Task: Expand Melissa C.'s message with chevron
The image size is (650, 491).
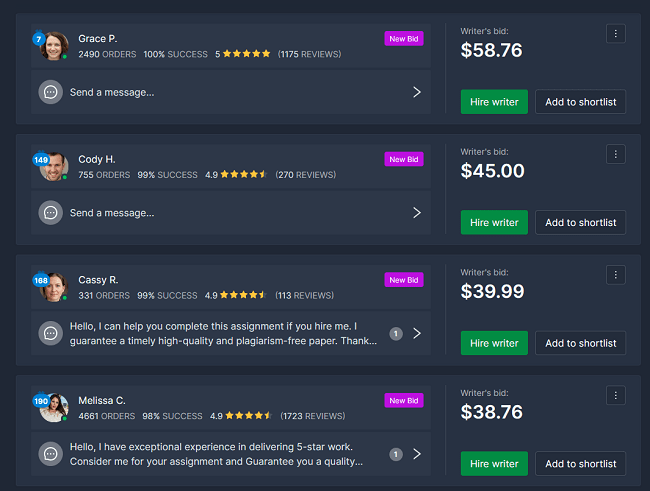Action: pyautogui.click(x=417, y=454)
